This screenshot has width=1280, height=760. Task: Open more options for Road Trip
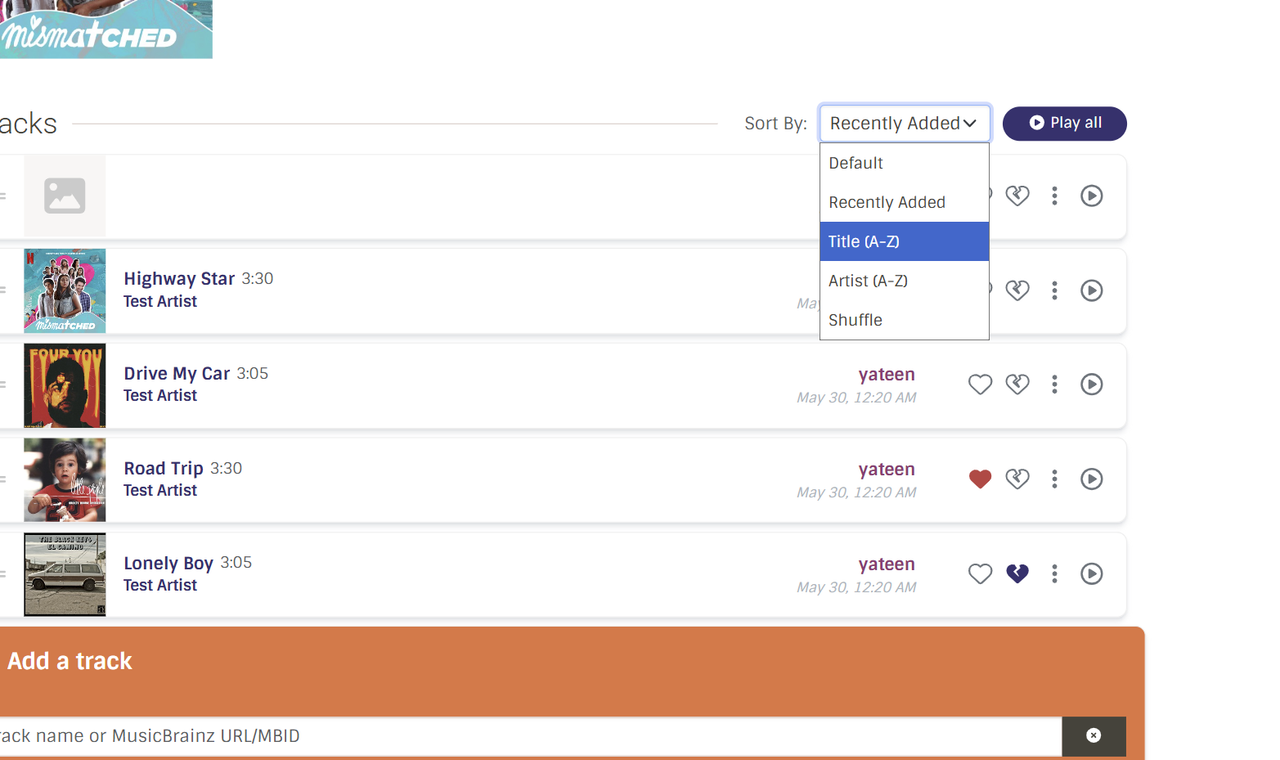coord(1054,479)
